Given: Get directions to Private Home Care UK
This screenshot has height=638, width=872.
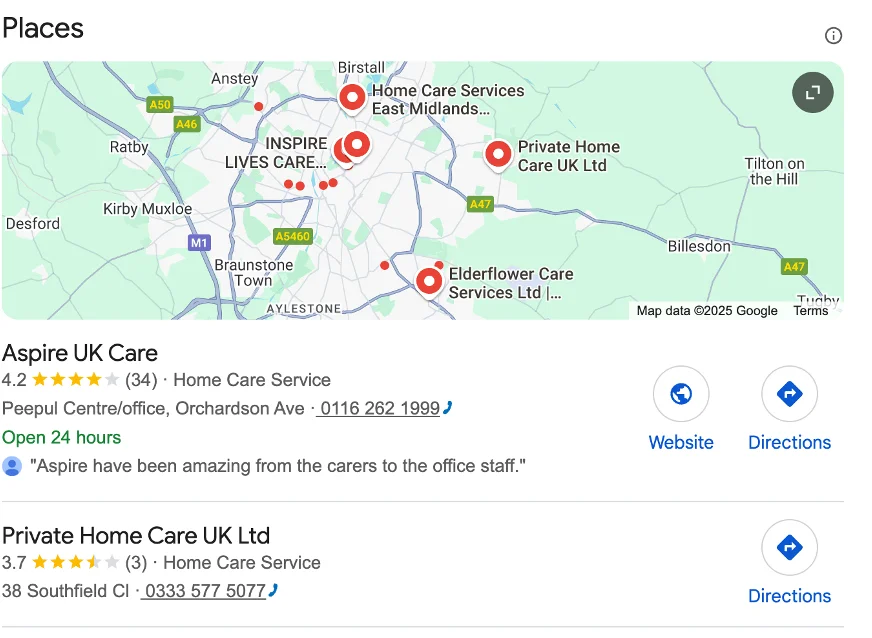Looking at the screenshot, I should 789,548.
